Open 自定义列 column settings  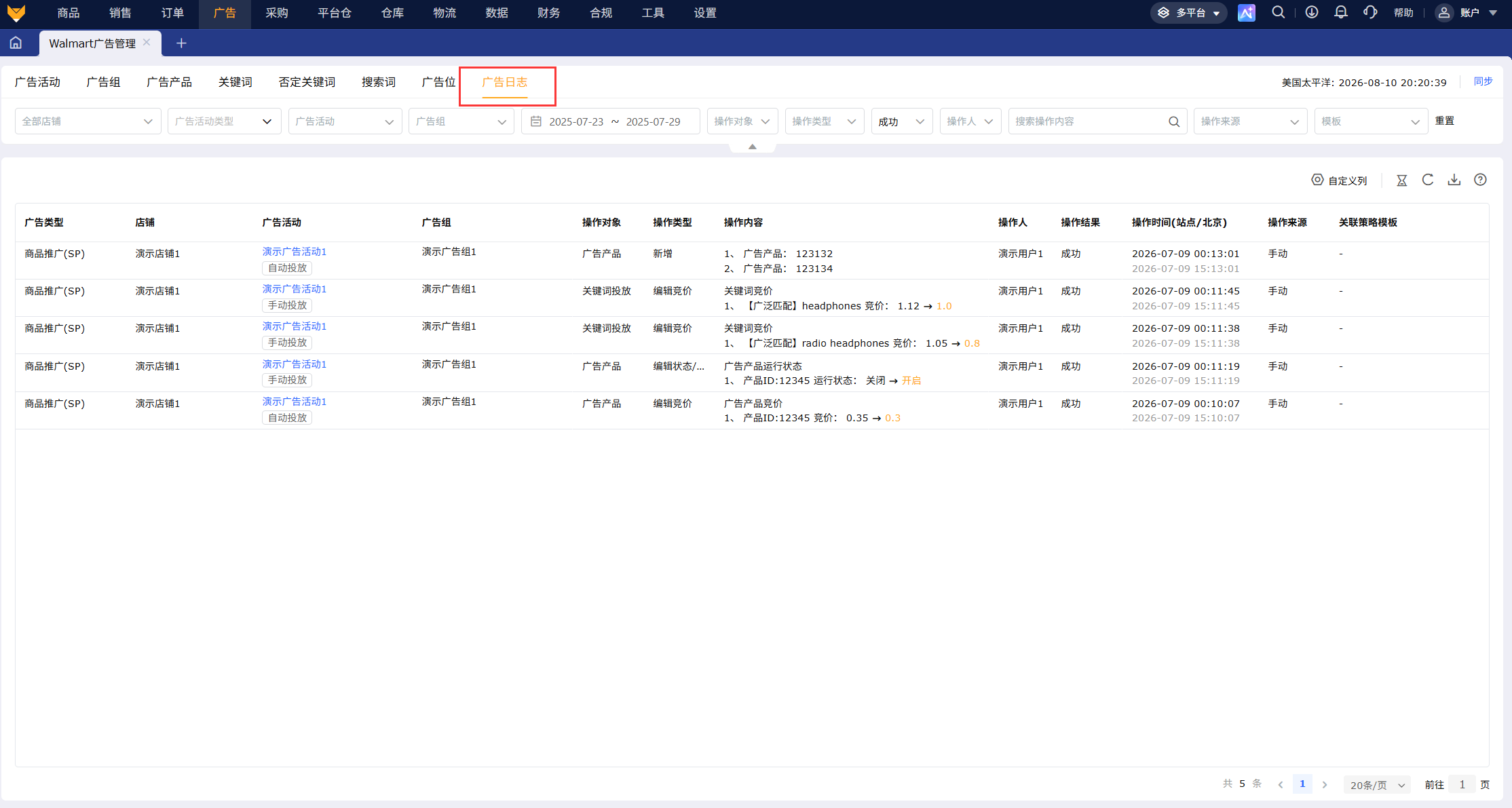point(1339,180)
